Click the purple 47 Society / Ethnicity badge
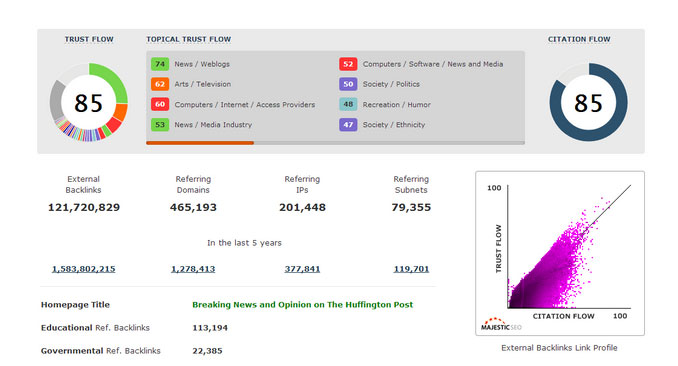 pos(348,125)
